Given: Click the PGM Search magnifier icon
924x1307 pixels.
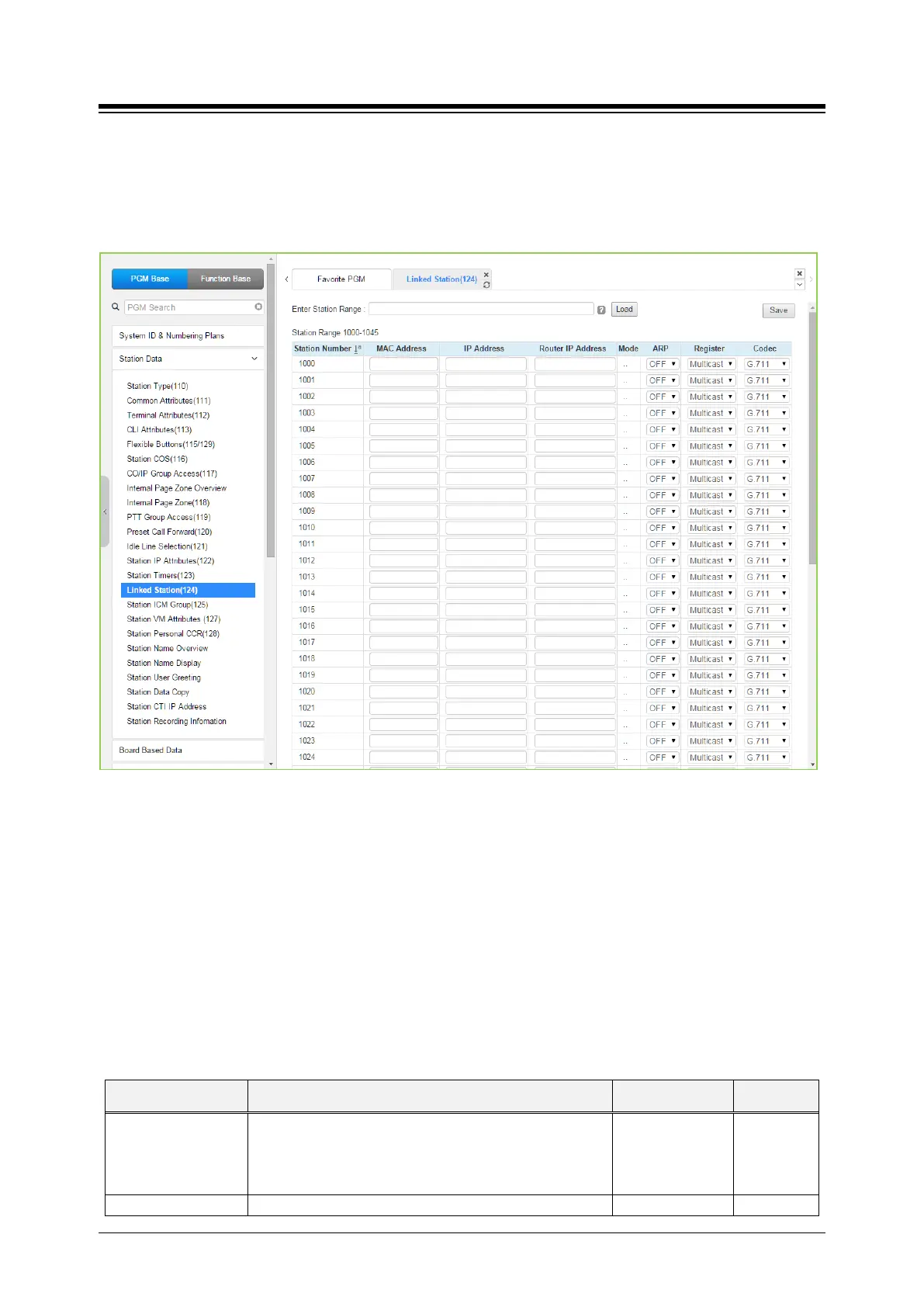Looking at the screenshot, I should tap(116, 307).
